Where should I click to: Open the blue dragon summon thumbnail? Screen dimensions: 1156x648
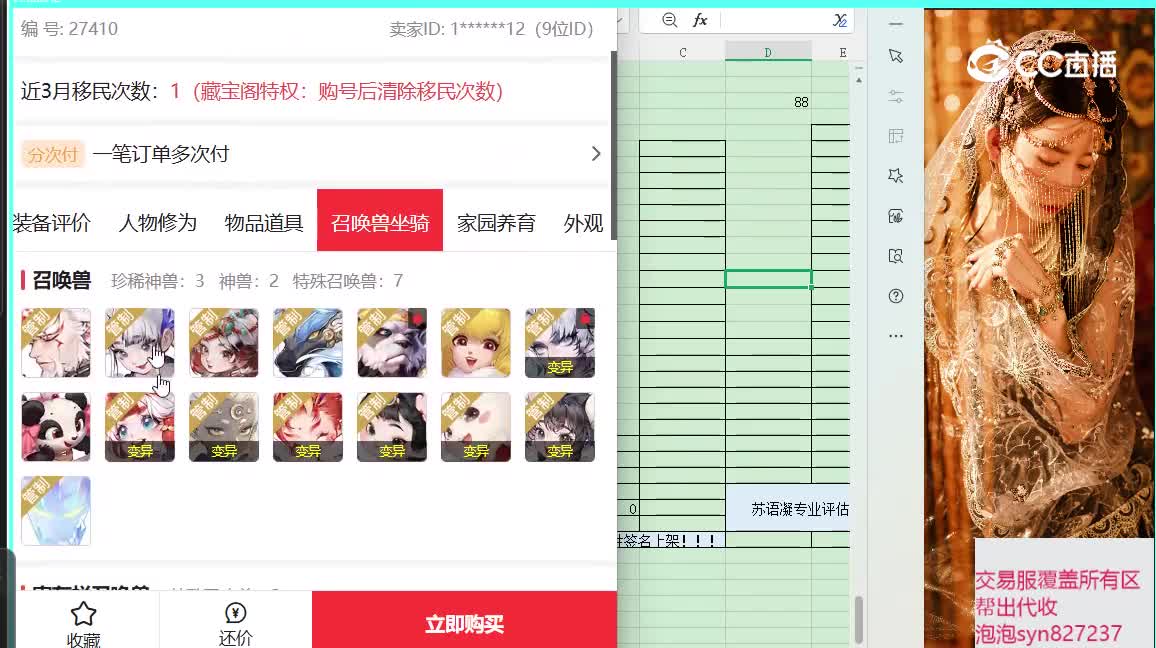pyautogui.click(x=308, y=343)
